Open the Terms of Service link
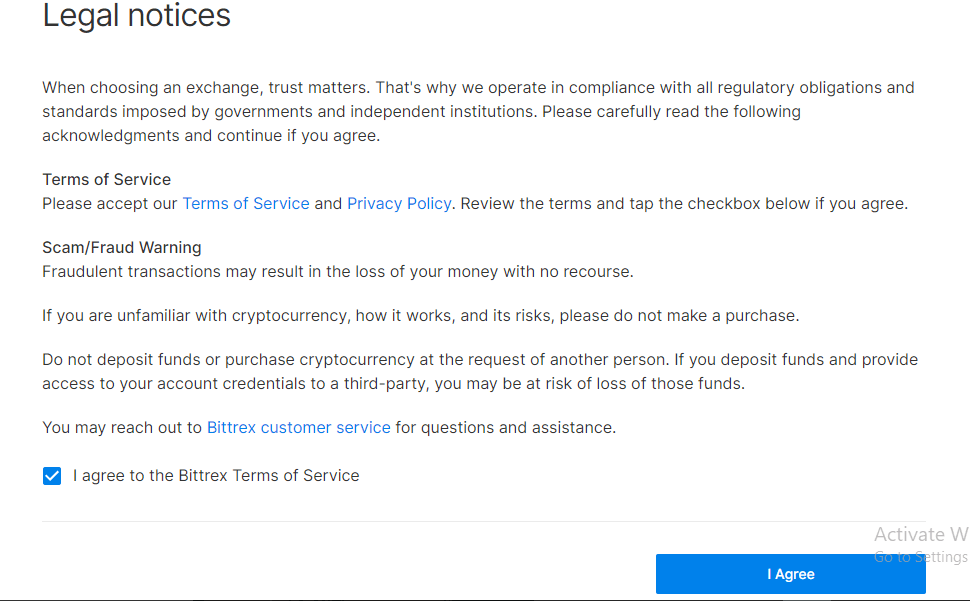 pyautogui.click(x=245, y=204)
